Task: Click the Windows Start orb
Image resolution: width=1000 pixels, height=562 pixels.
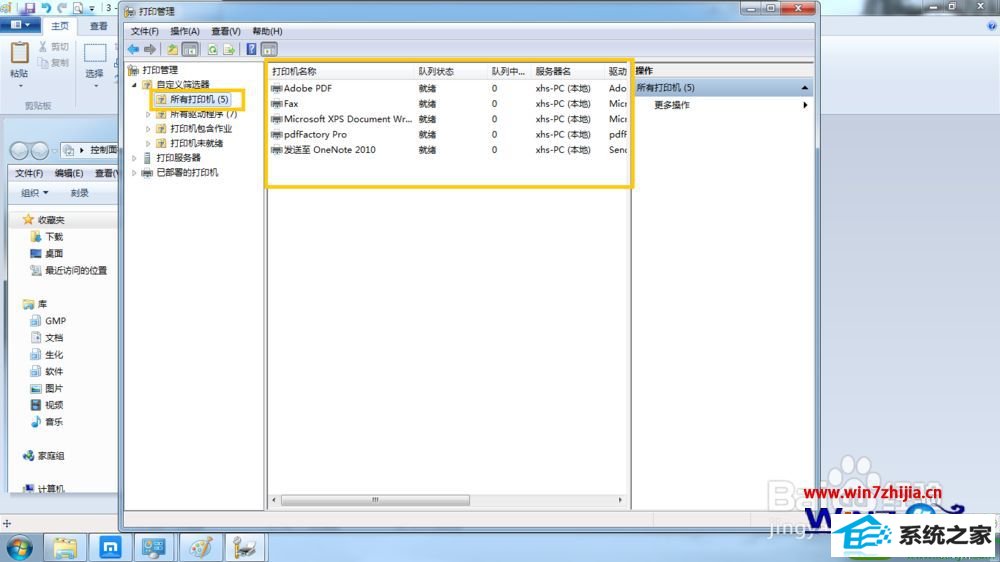Action: pos(20,548)
